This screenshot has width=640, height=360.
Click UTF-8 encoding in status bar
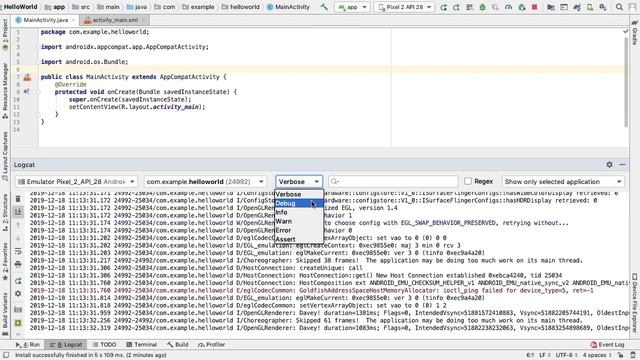click(567, 355)
